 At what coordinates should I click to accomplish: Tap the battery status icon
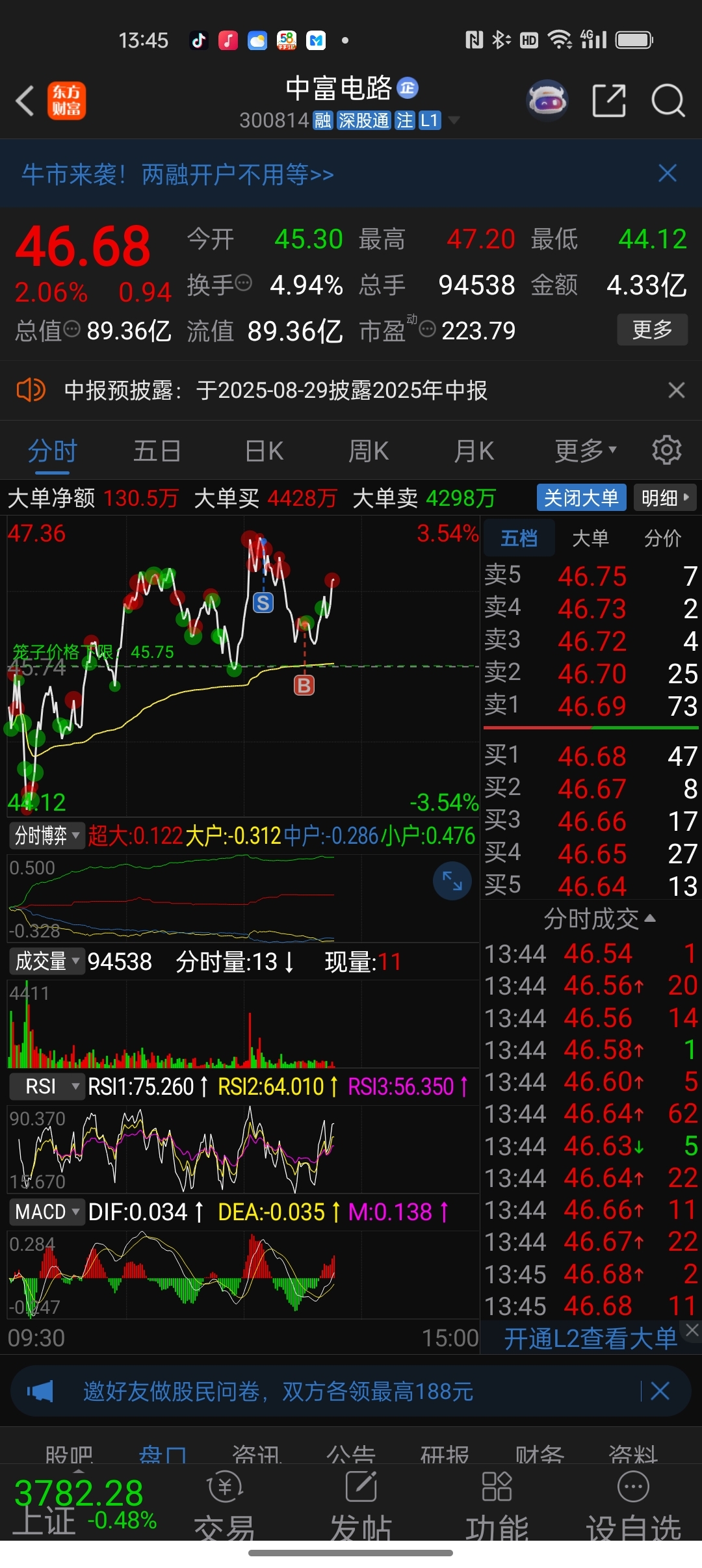click(634, 40)
